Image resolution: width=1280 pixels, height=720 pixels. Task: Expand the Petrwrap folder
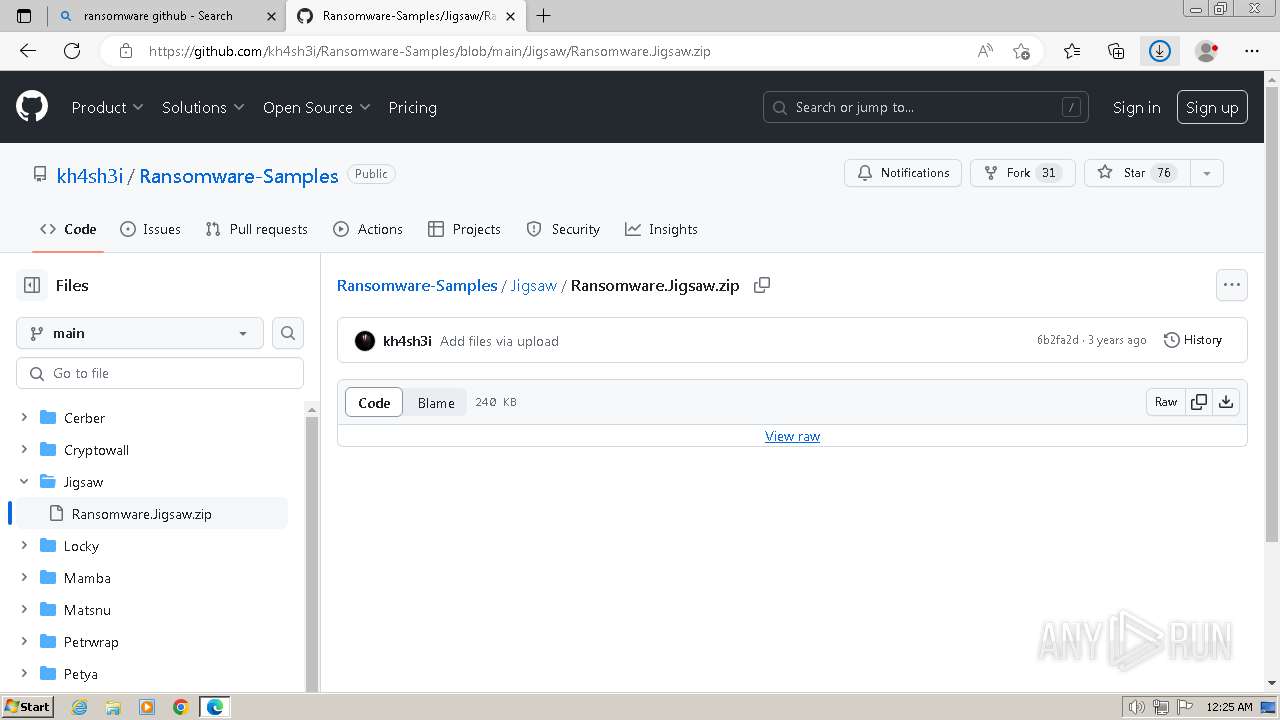coord(24,641)
